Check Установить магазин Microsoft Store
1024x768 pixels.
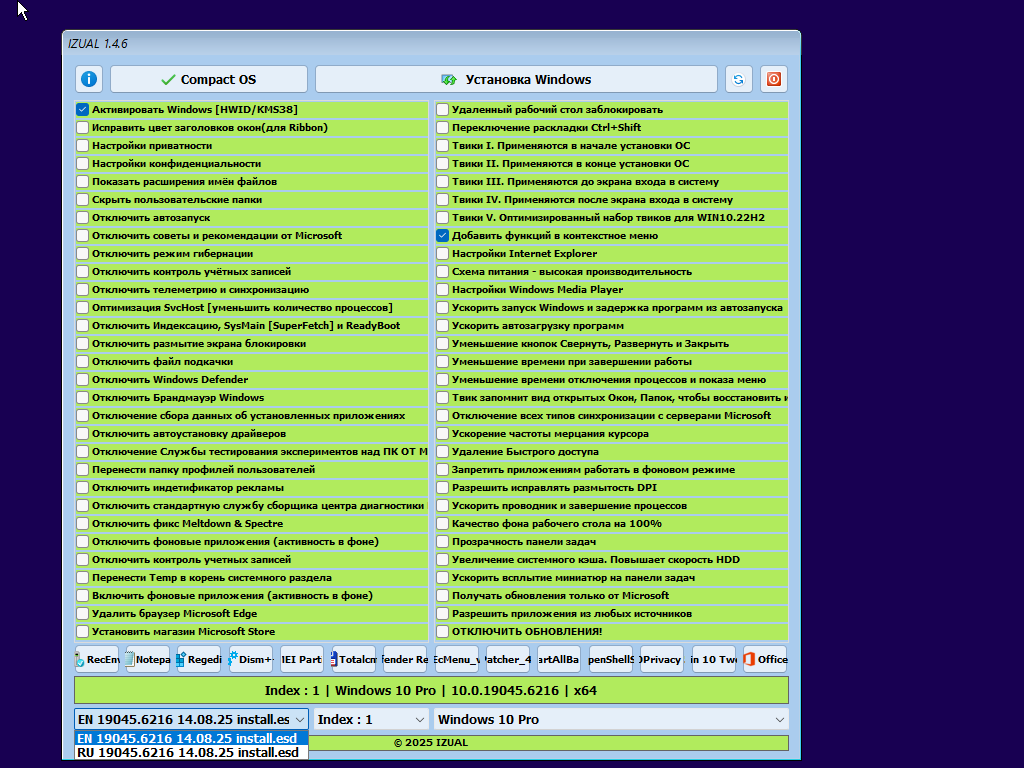click(82, 632)
